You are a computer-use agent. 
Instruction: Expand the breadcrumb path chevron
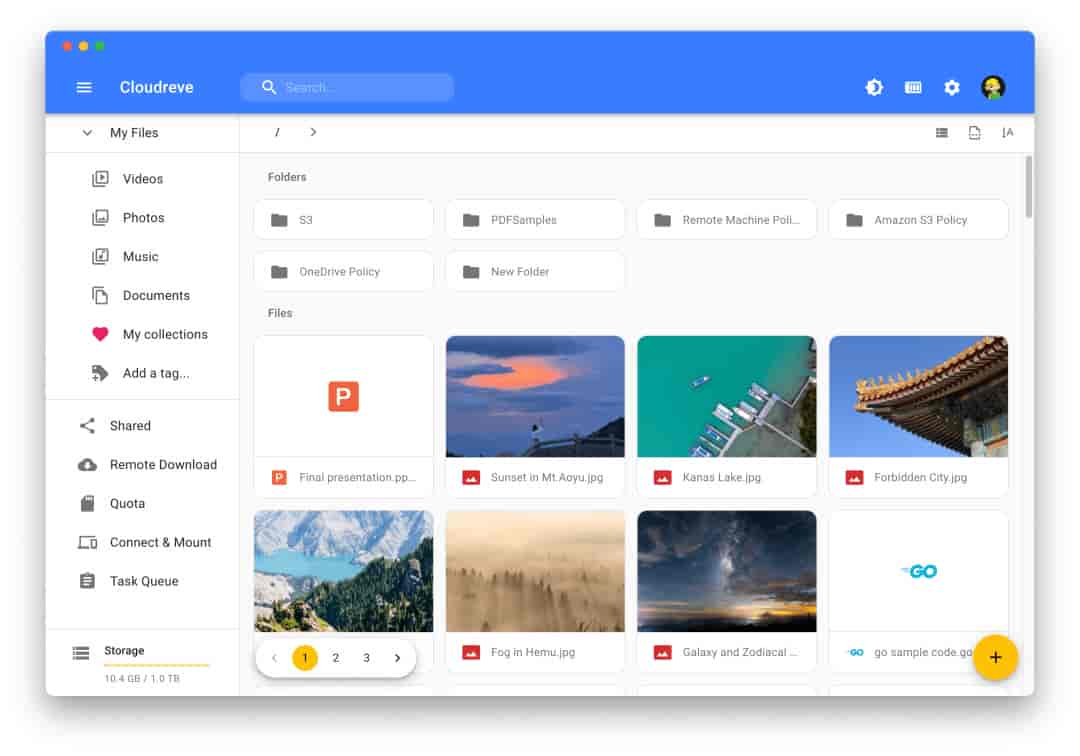click(x=313, y=132)
